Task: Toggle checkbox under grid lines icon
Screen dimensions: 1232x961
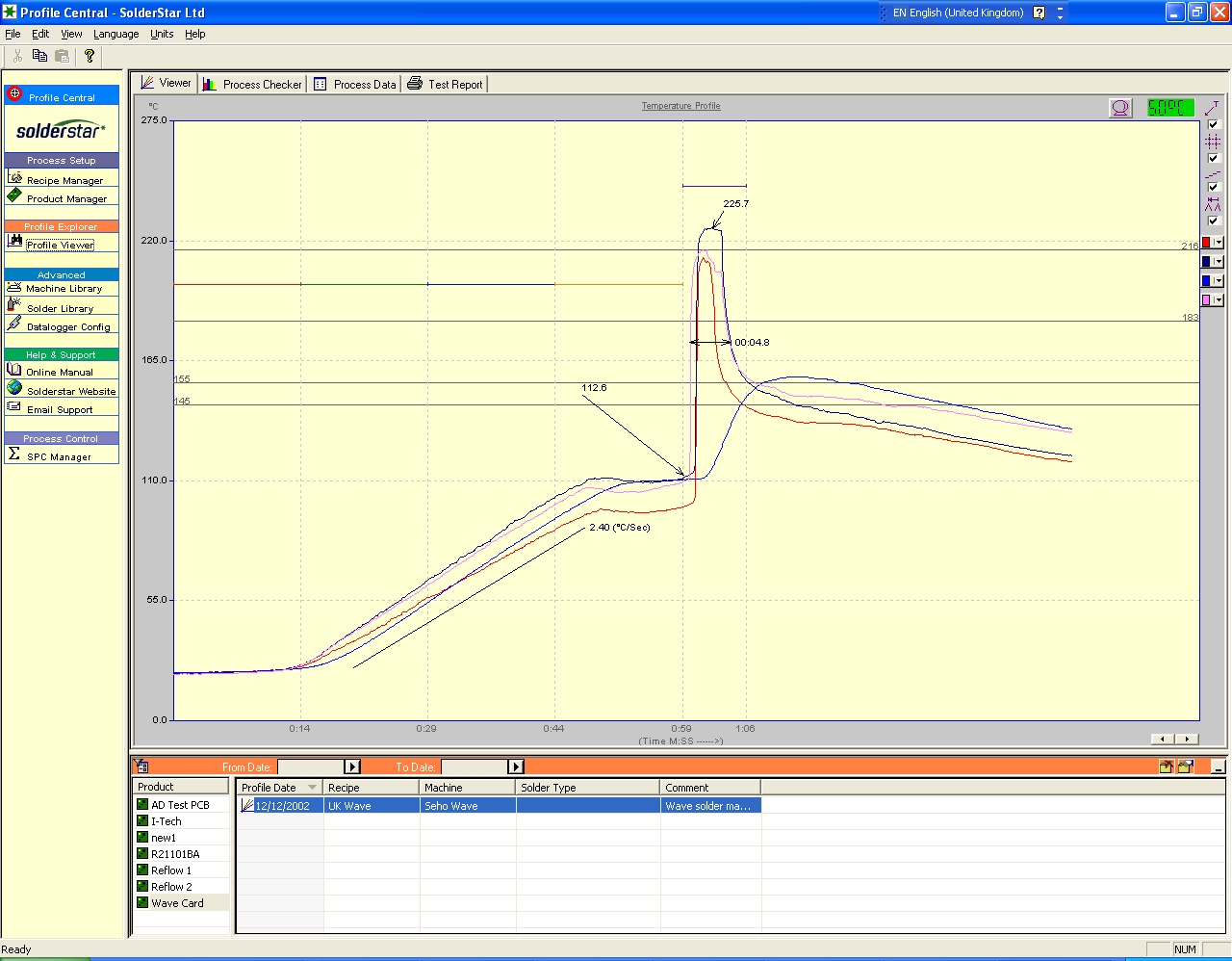Action: click(x=1213, y=158)
